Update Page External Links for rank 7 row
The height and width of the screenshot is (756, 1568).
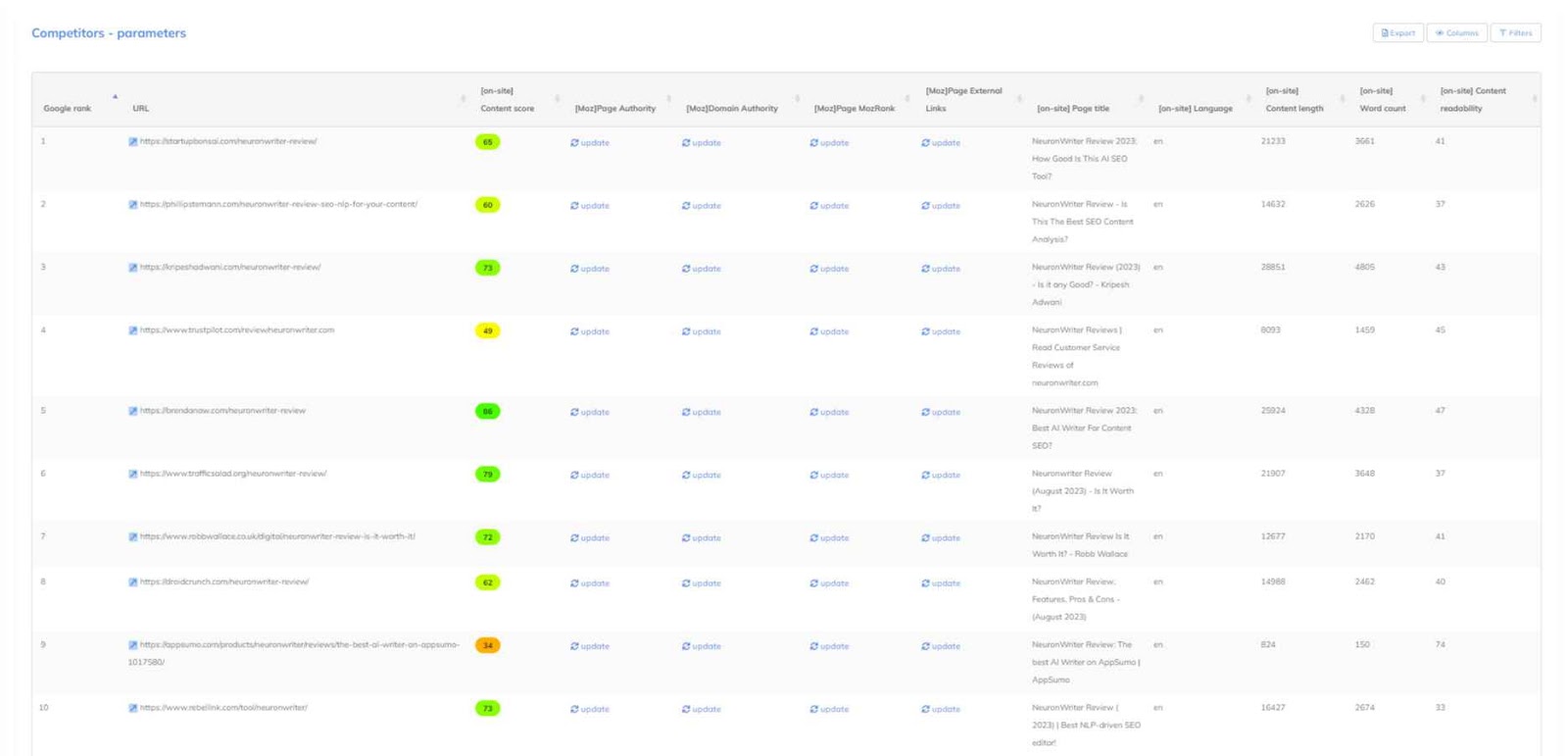(x=941, y=538)
